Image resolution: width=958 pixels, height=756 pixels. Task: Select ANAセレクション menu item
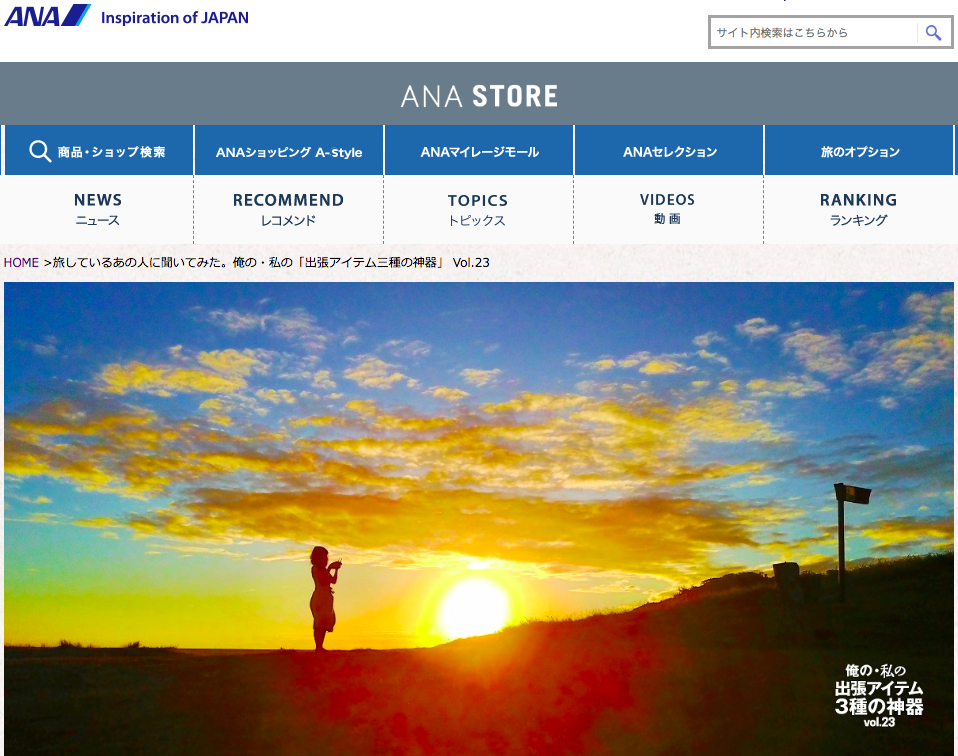click(x=670, y=151)
